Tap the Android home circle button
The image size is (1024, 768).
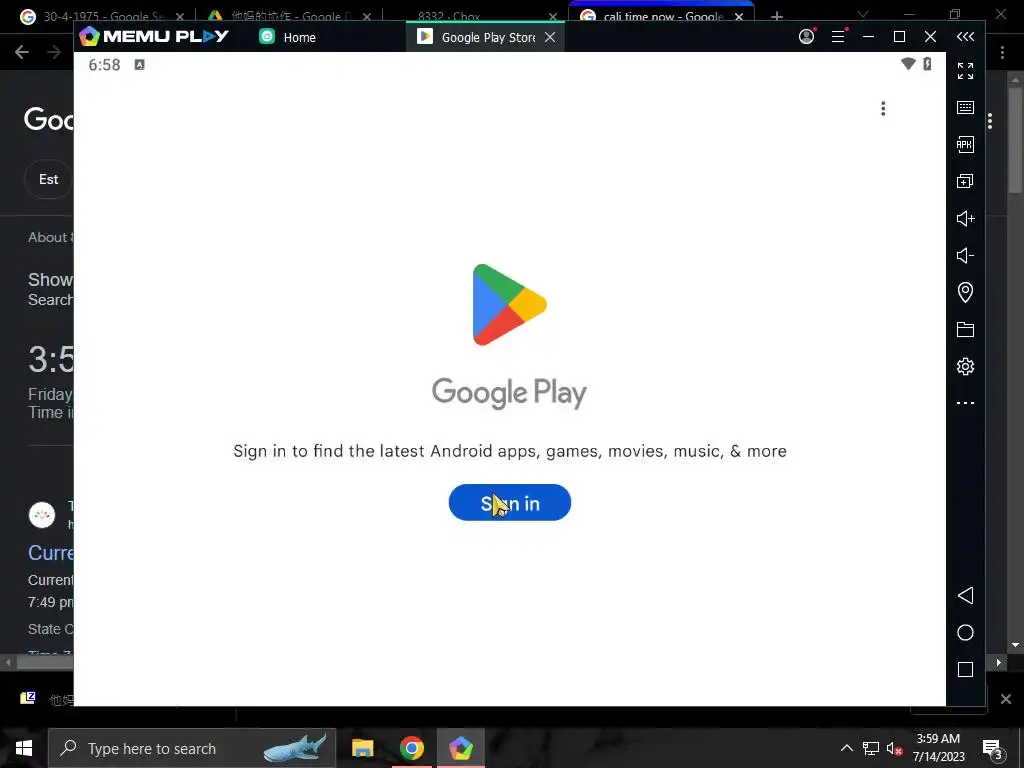965,632
